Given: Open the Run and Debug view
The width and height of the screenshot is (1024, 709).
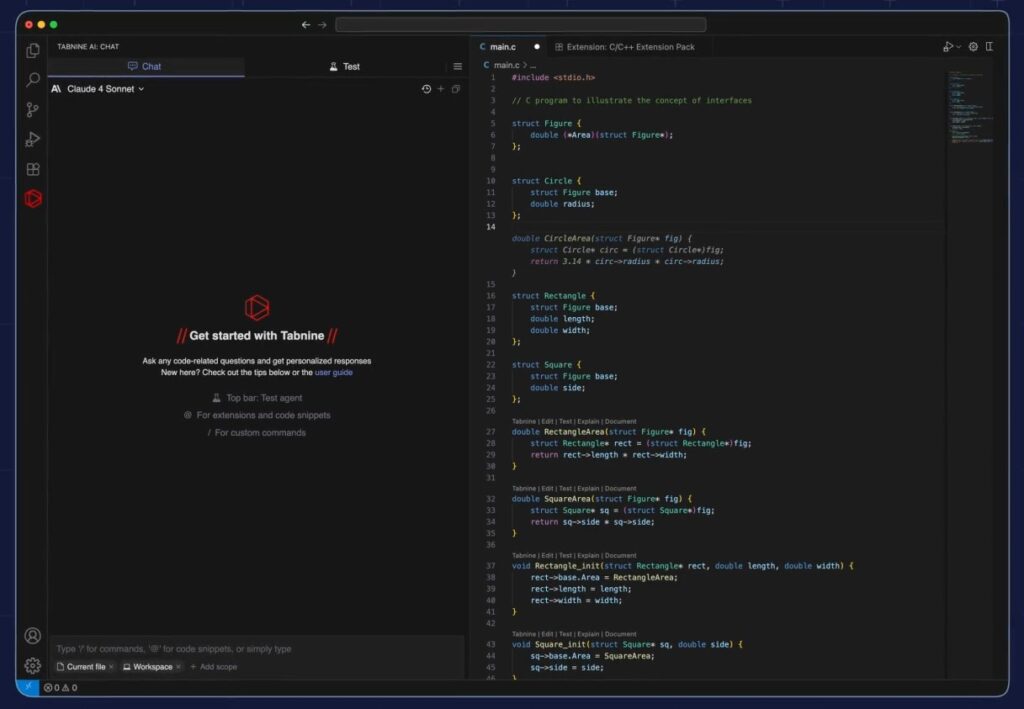Looking at the screenshot, I should (33, 139).
